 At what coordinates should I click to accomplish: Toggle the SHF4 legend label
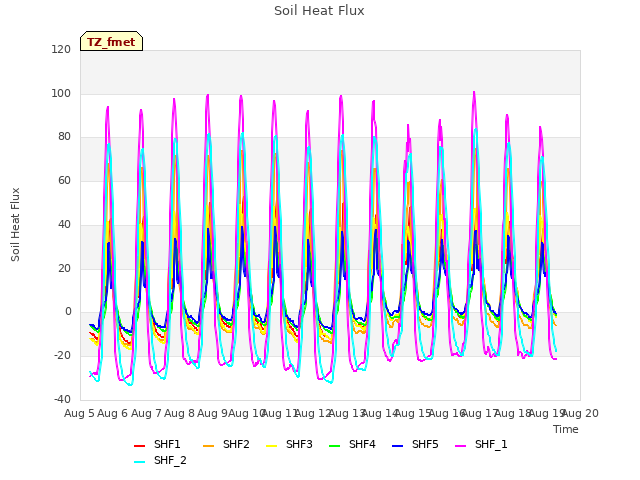coord(362,444)
